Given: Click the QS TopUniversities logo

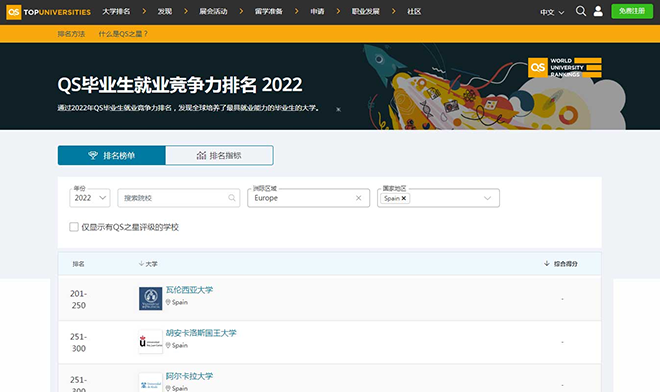Looking at the screenshot, I should point(48,12).
